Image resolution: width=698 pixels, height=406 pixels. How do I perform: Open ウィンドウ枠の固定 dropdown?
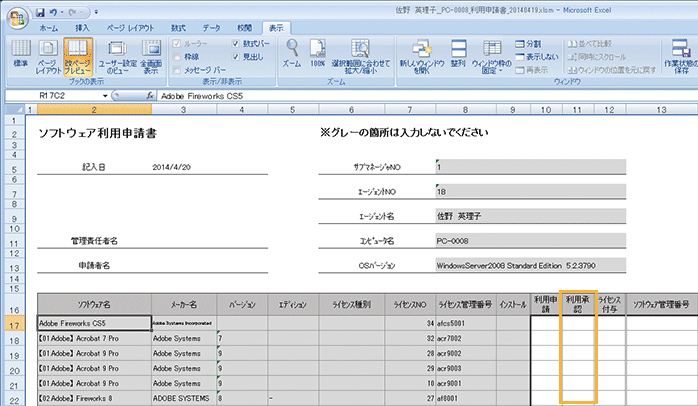click(x=491, y=57)
